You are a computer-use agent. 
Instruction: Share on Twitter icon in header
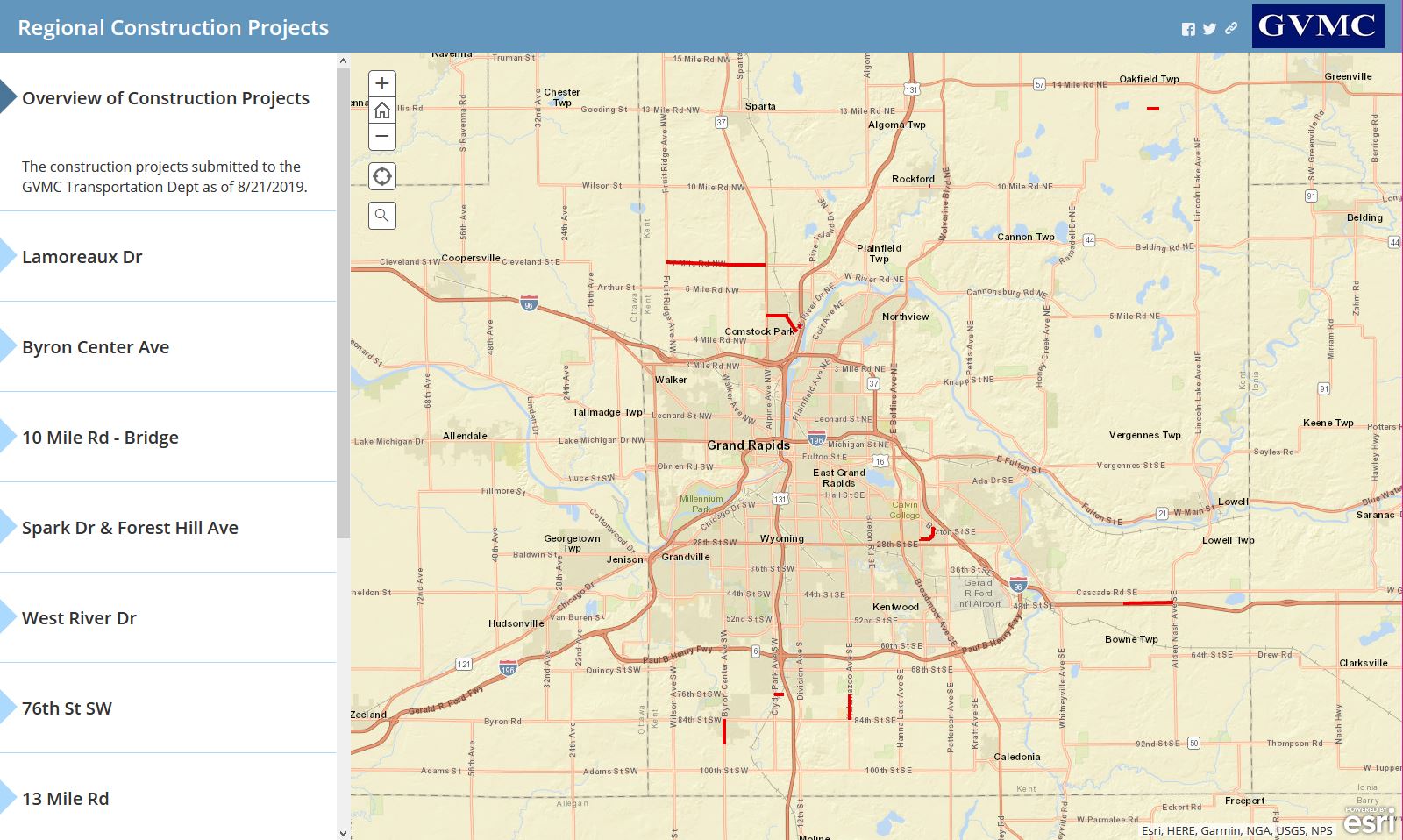click(1209, 29)
